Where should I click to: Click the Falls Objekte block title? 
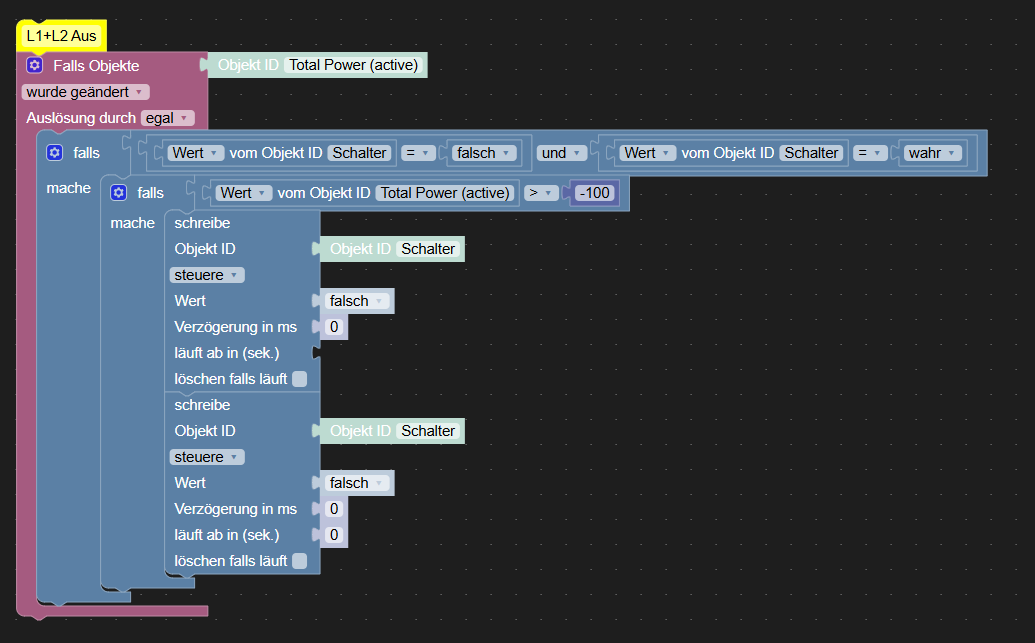pos(96,66)
